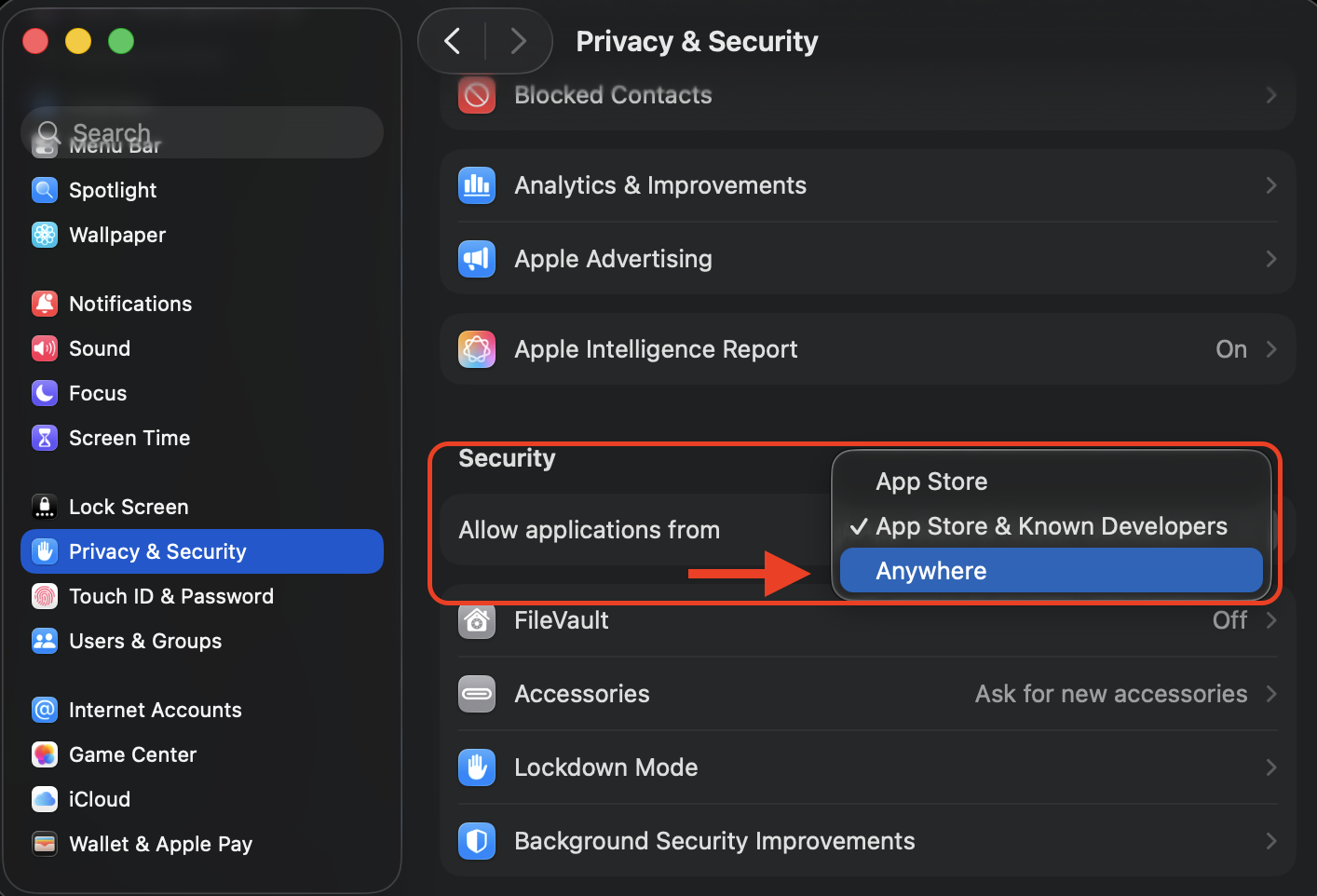Image resolution: width=1317 pixels, height=896 pixels.
Task: Click the Wallpaper flower icon
Action: [45, 235]
